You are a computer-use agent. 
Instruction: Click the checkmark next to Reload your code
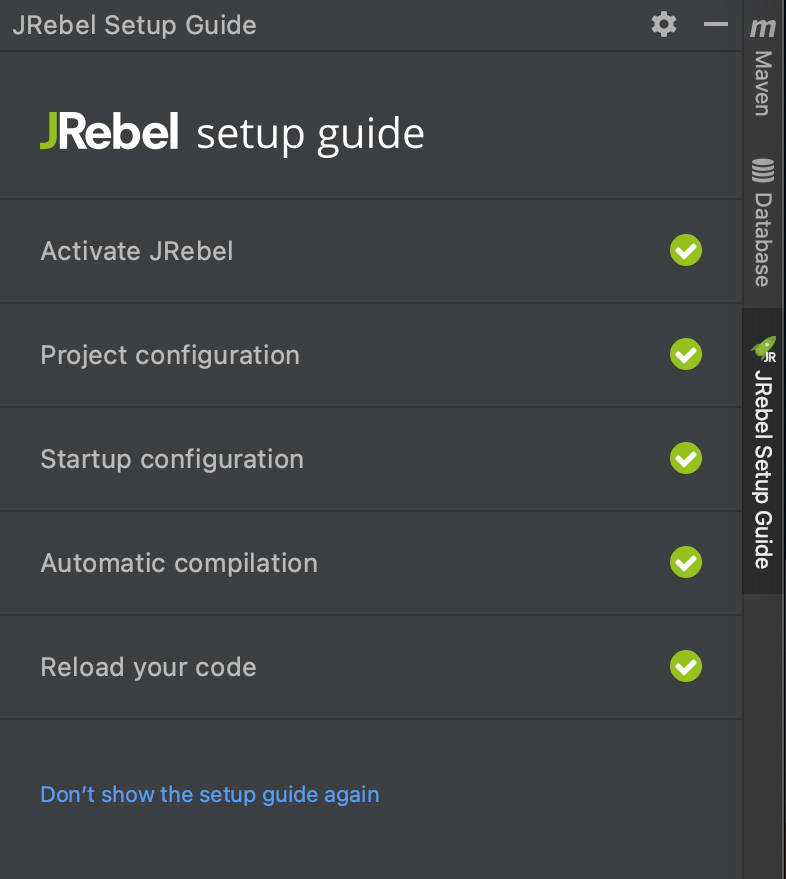pyautogui.click(x=686, y=666)
